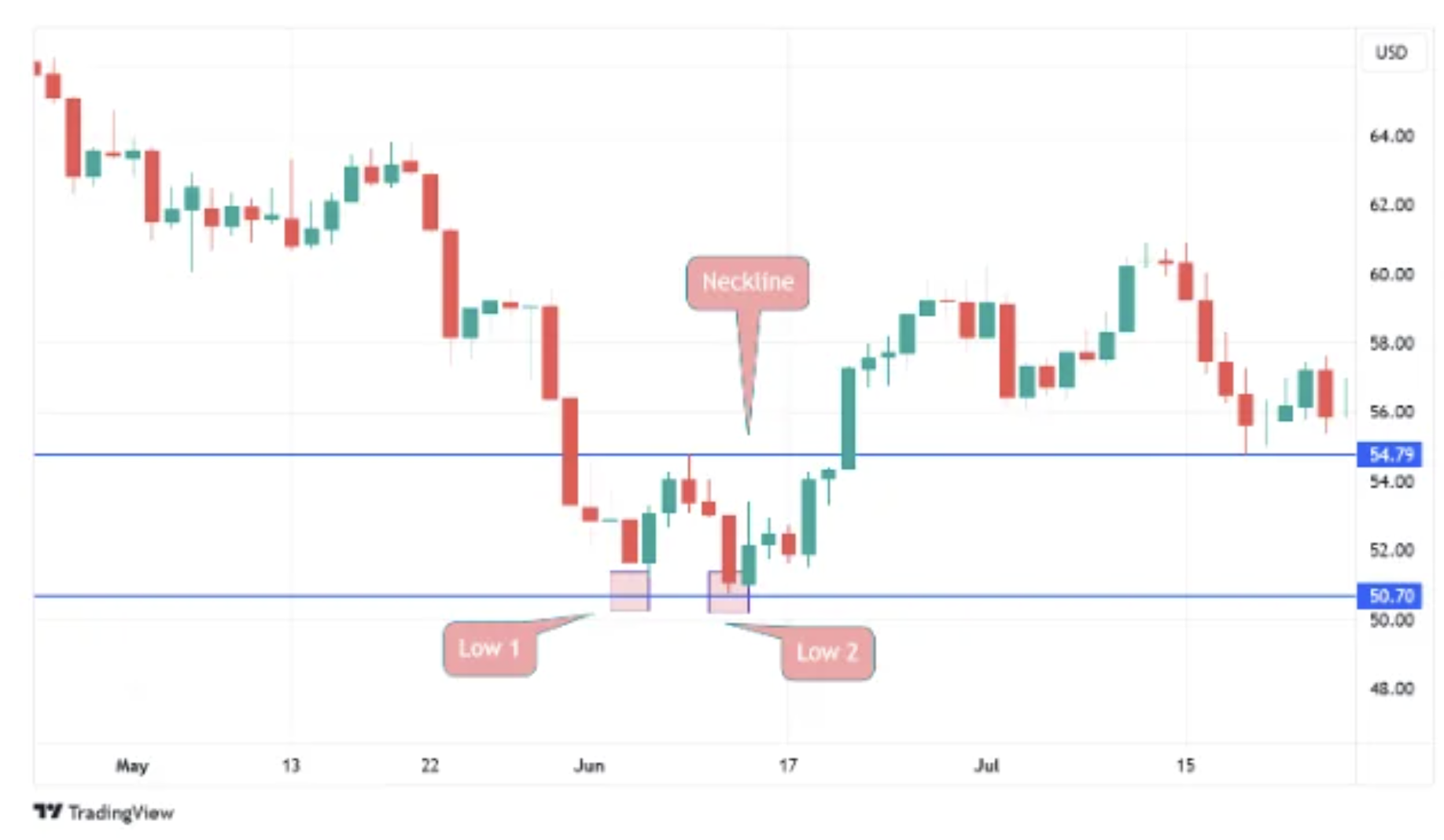Click the 54.79 price label tag
This screenshot has width=1444, height=840.
click(1389, 455)
